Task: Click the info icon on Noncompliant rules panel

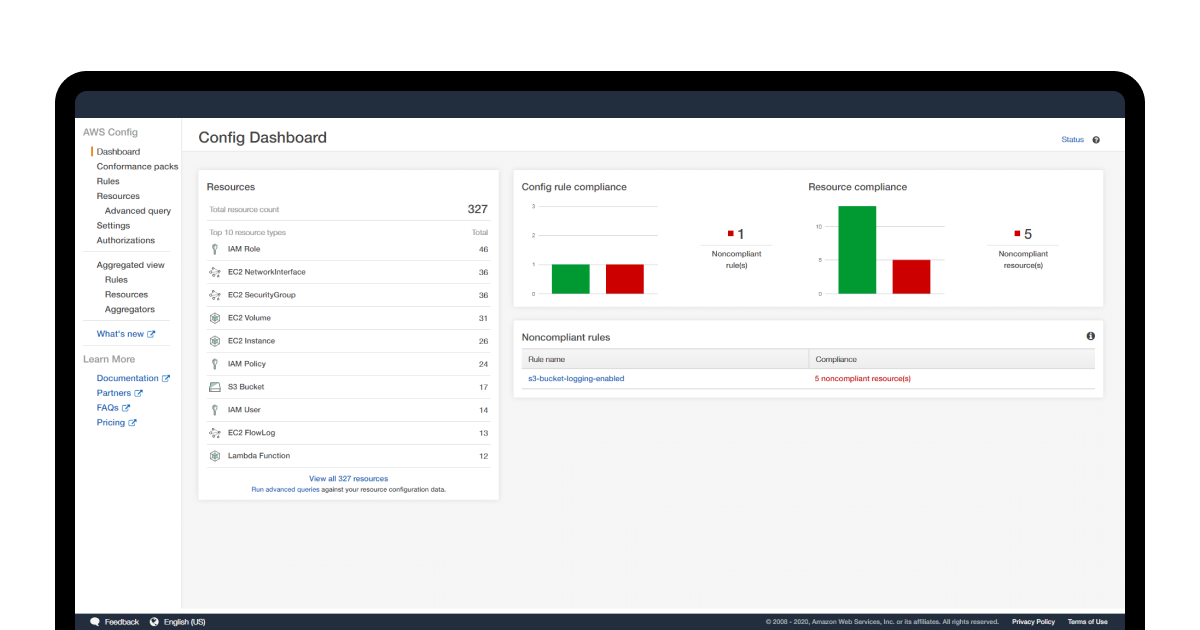Action: pyautogui.click(x=1090, y=337)
